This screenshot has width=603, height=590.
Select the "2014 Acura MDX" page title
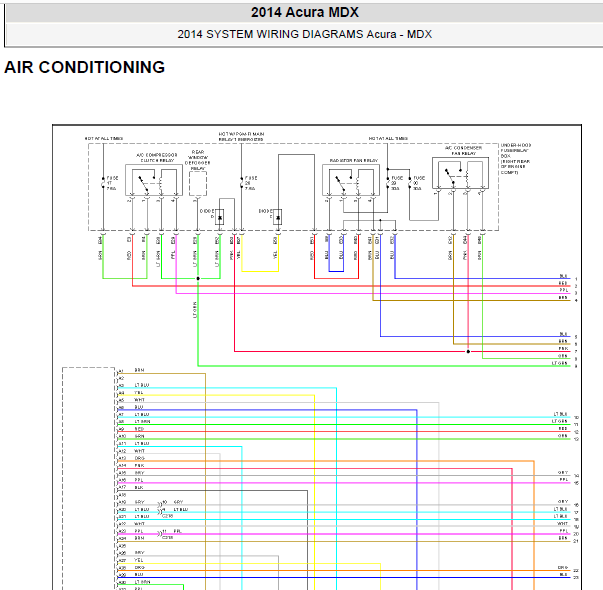coord(305,12)
